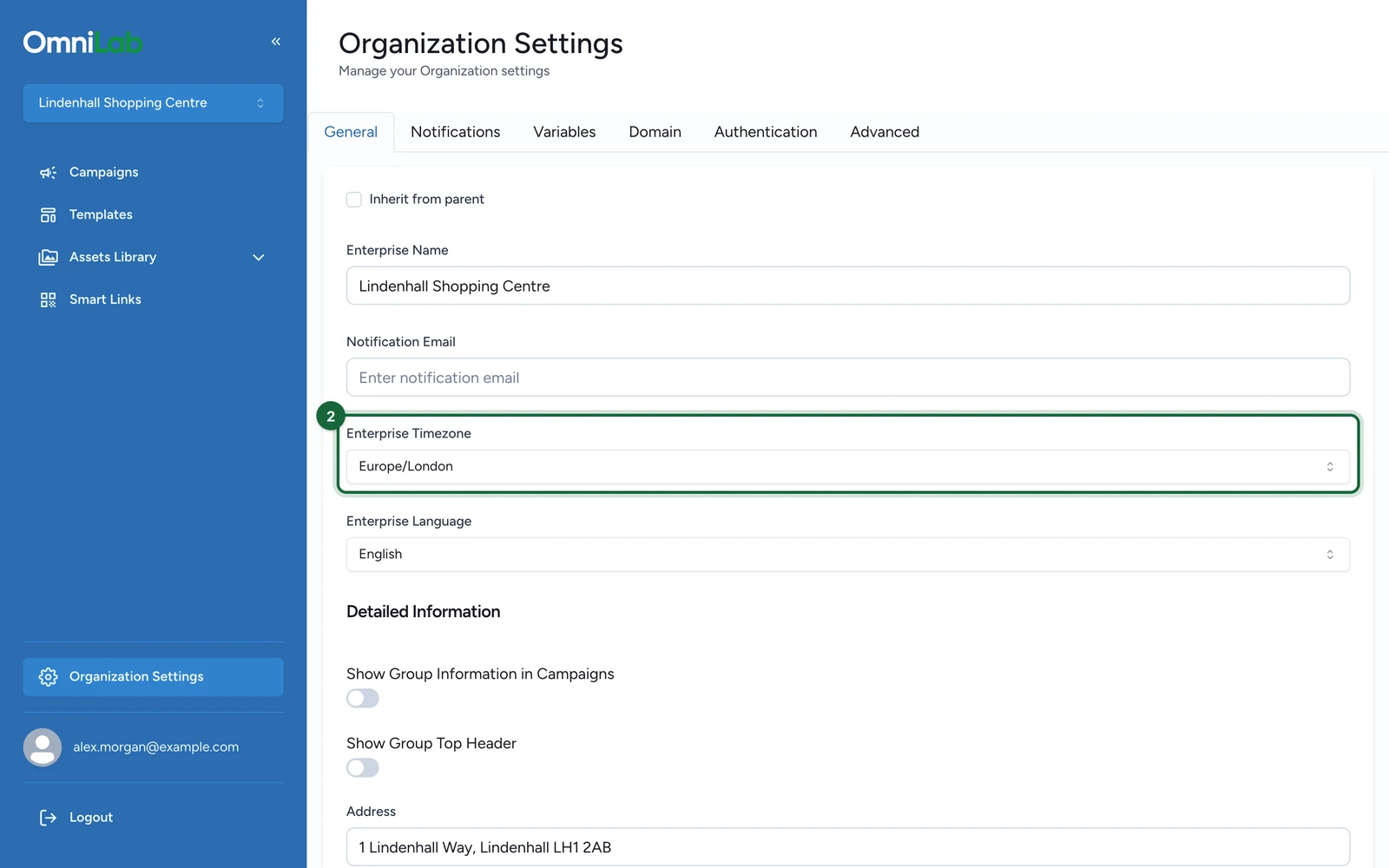This screenshot has height=868, width=1389.
Task: Click the Assets Library image icon
Action: click(x=48, y=258)
